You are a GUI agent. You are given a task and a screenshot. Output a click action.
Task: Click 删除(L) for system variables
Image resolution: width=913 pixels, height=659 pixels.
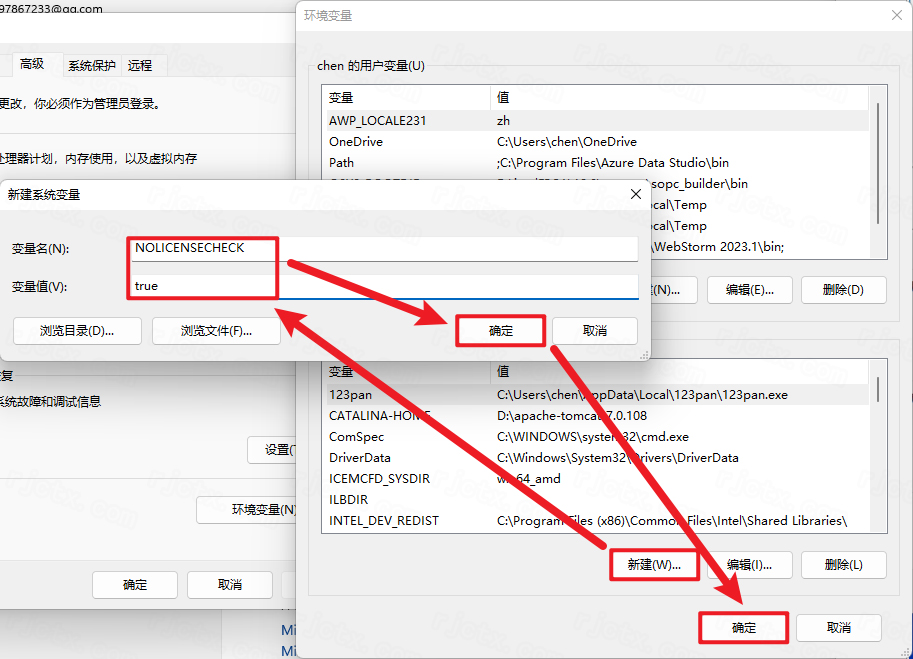point(843,564)
